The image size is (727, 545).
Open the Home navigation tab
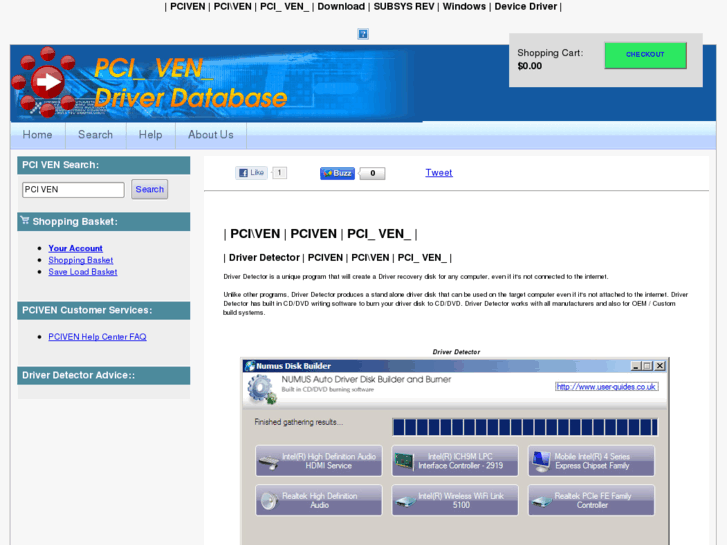[x=38, y=135]
